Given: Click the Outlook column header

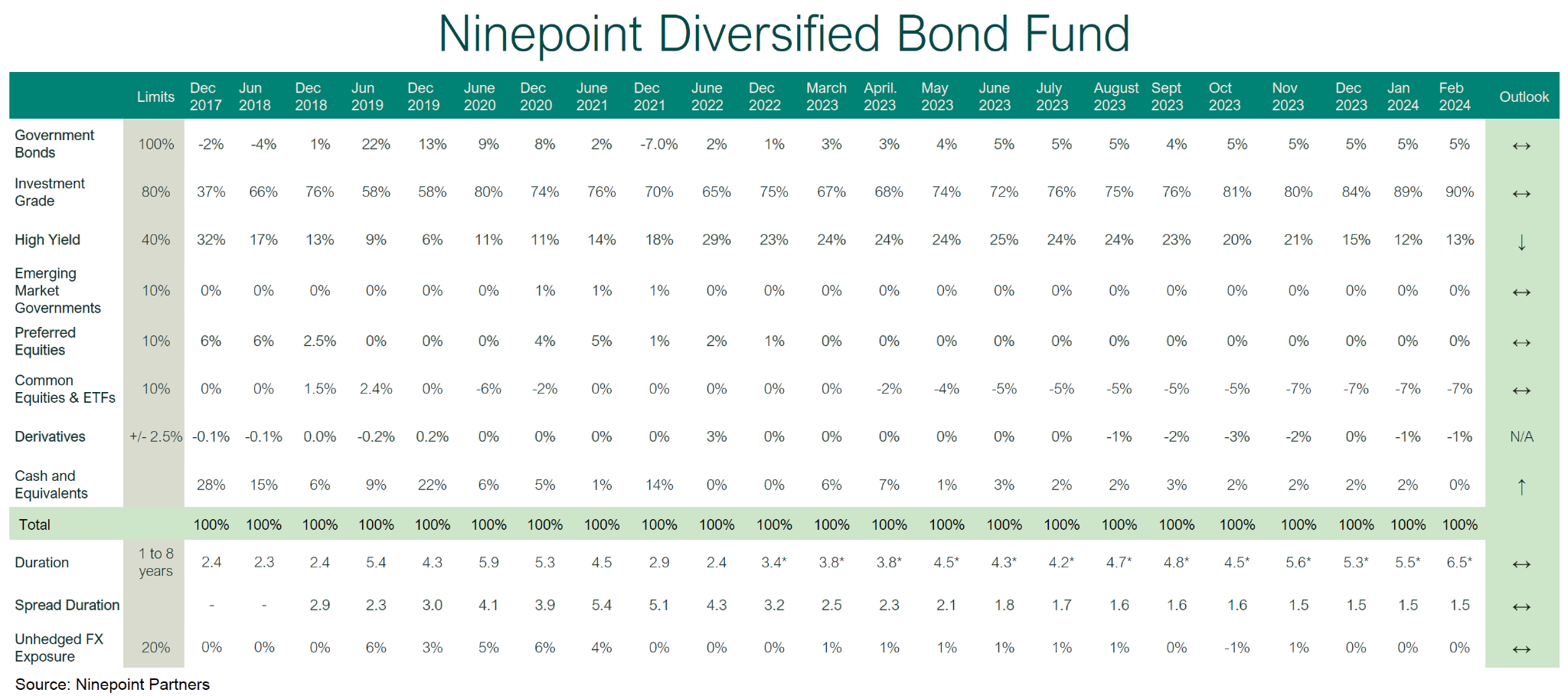Looking at the screenshot, I should pyautogui.click(x=1524, y=96).
